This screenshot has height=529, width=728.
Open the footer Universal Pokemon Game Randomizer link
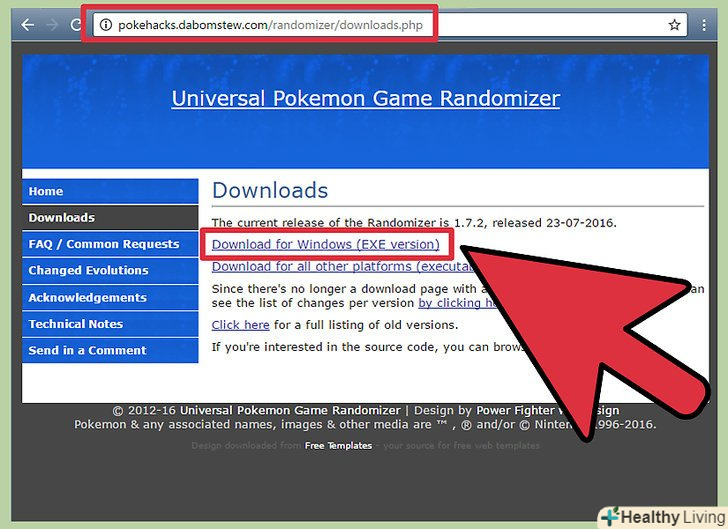(290, 411)
